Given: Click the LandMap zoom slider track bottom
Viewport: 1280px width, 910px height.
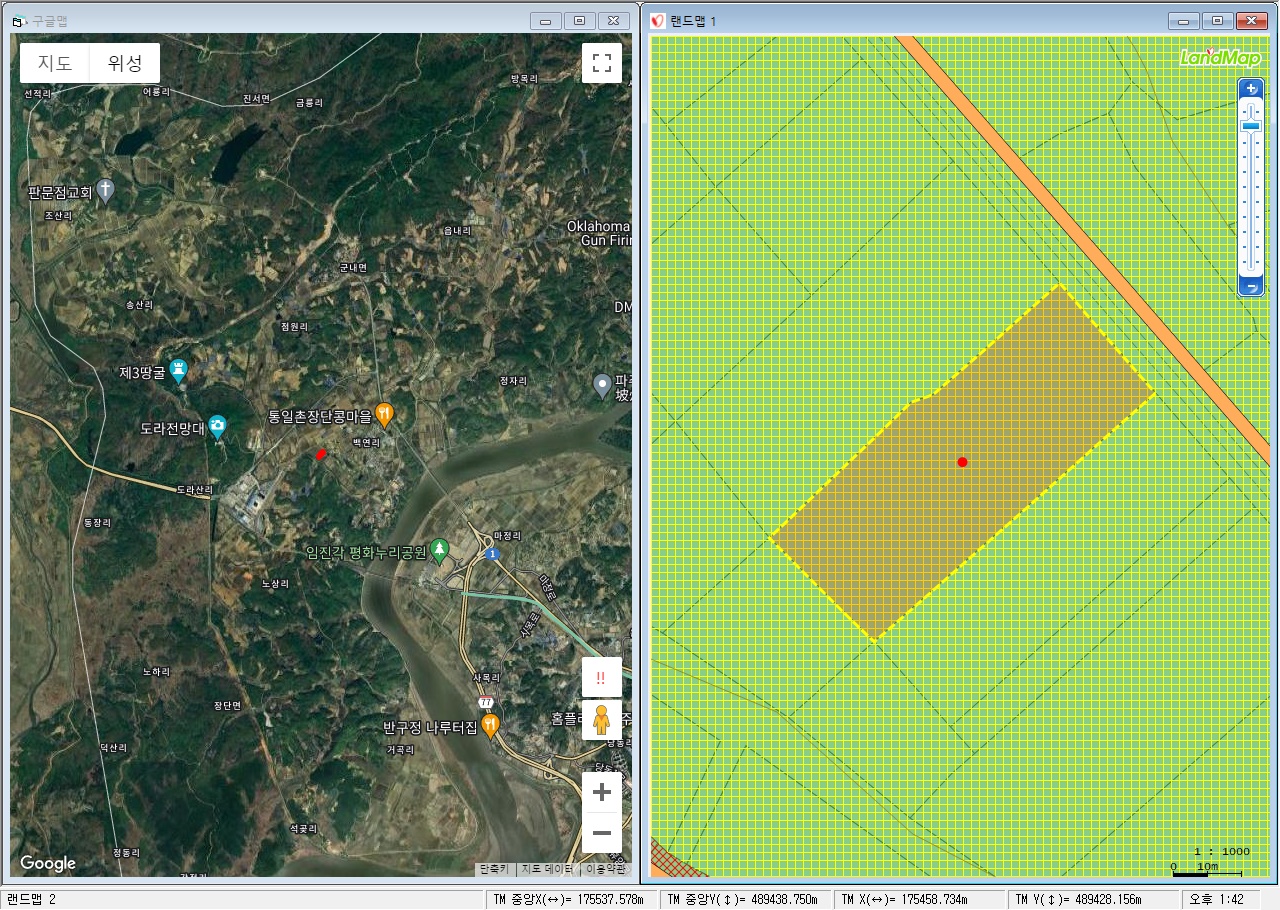Looking at the screenshot, I should [1251, 268].
